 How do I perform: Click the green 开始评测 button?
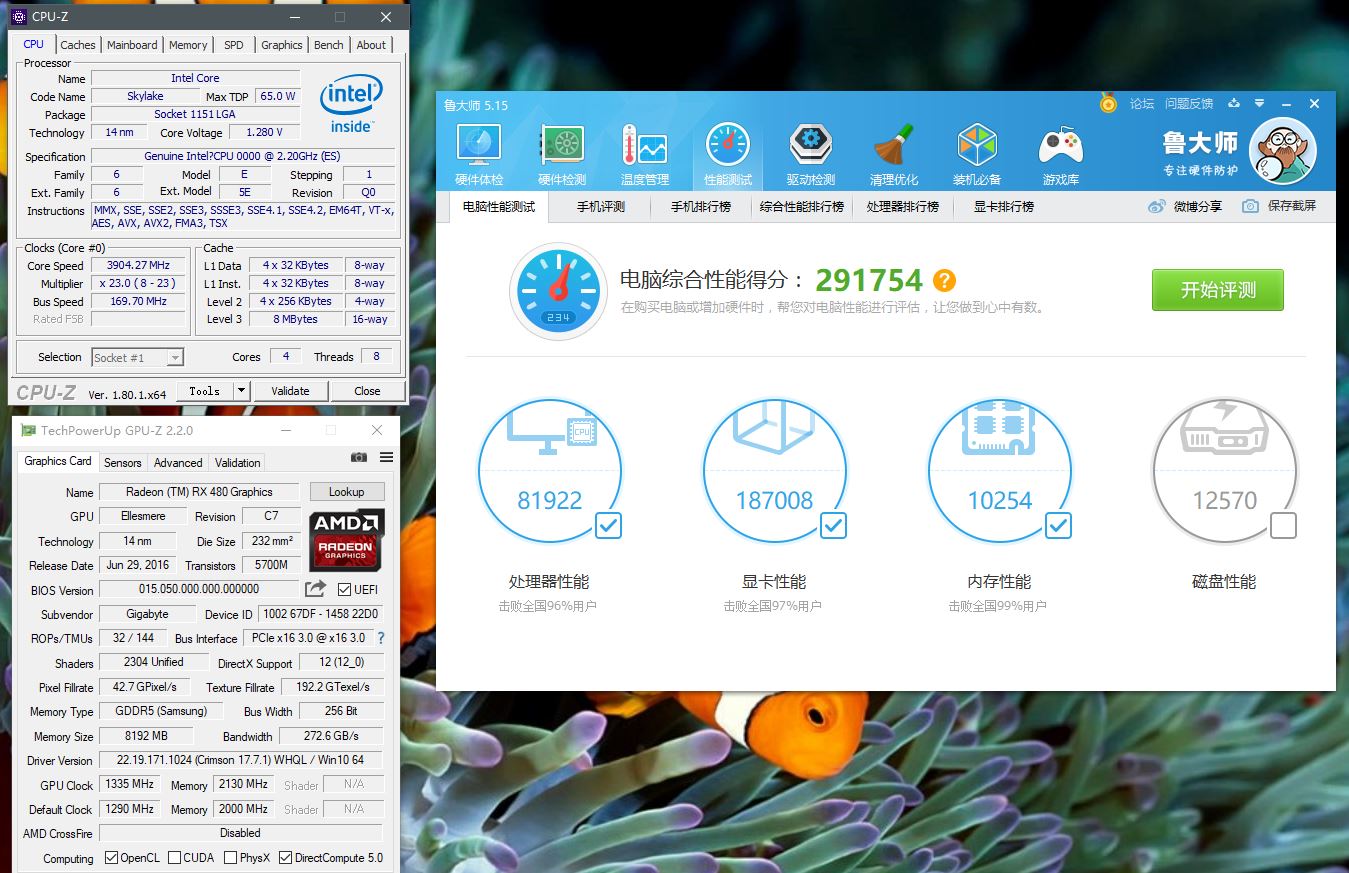pos(1218,290)
